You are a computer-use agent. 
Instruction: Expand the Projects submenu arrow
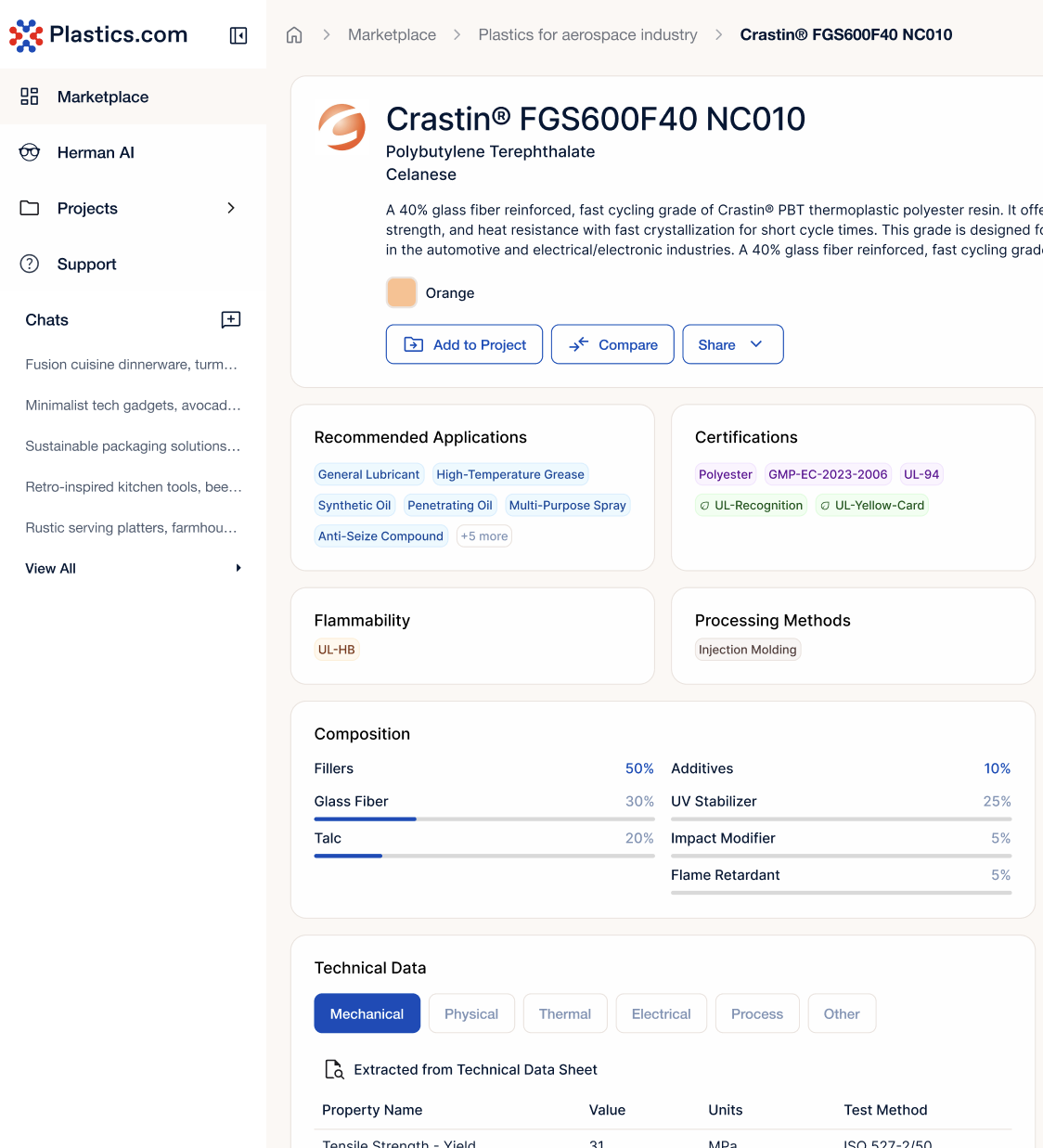point(231,208)
